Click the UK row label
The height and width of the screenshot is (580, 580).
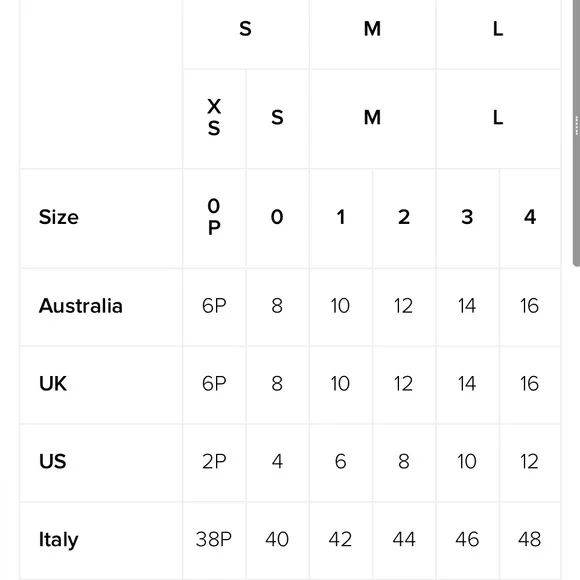coord(53,384)
